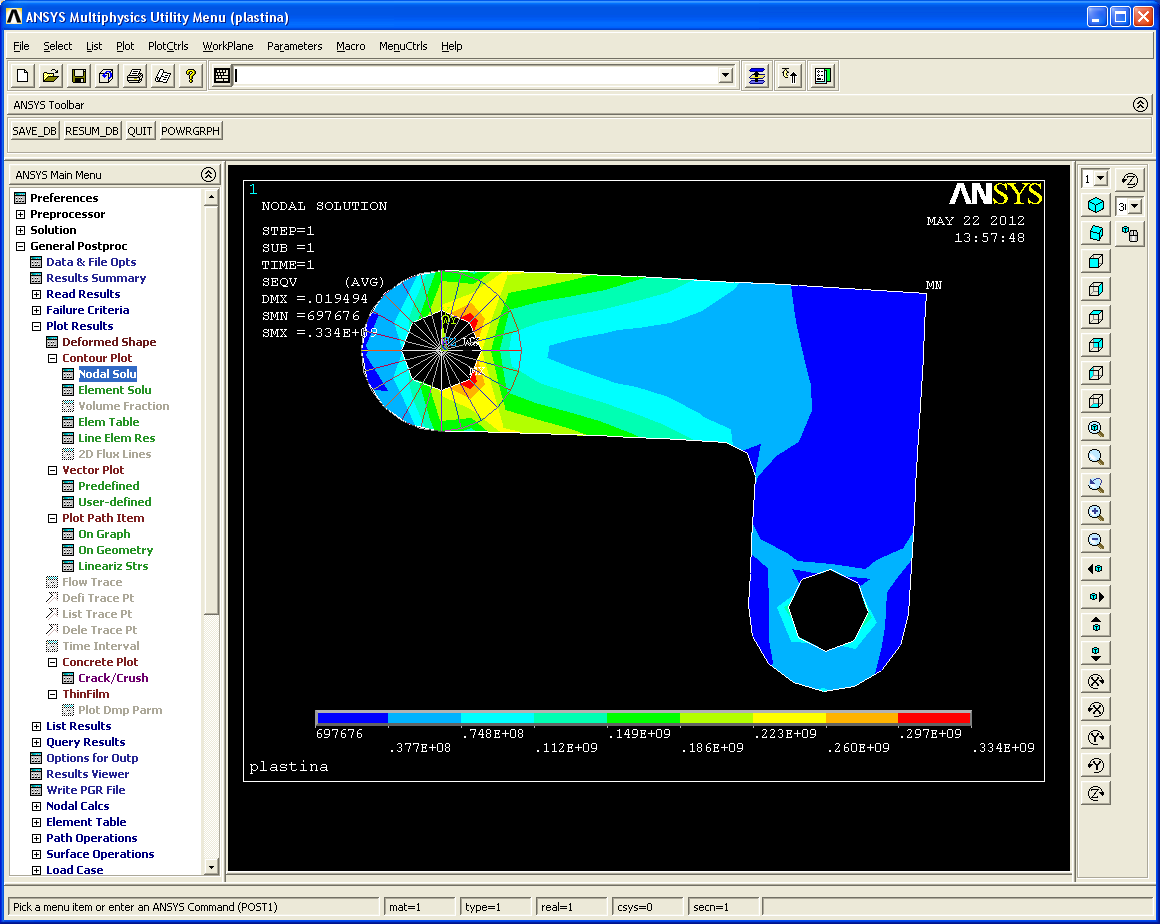This screenshot has width=1160, height=924.
Task: Toggle the Dynamic Model Mode mouse icon
Action: [1130, 235]
